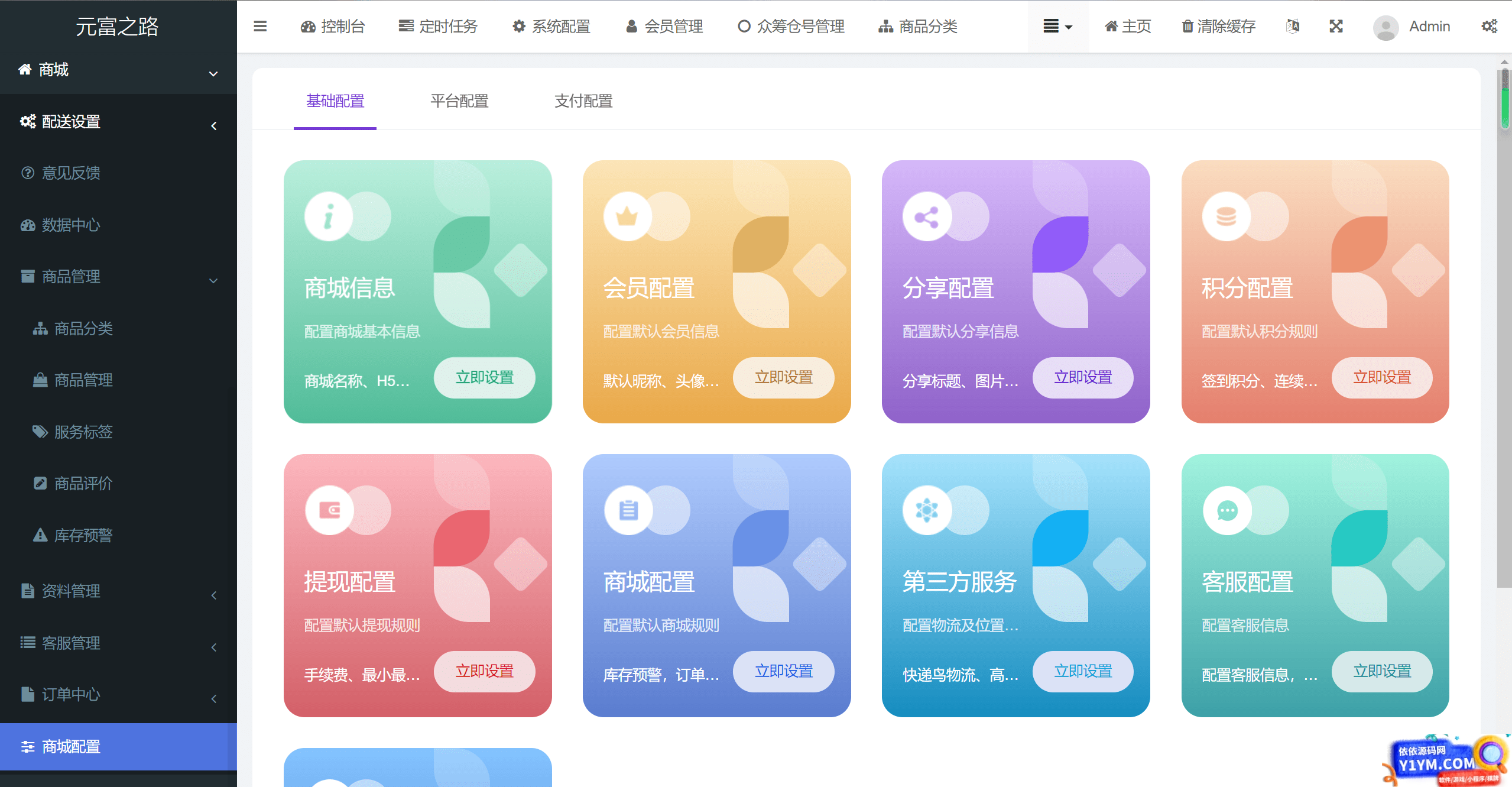This screenshot has width=1512, height=787.
Task: Collapse the 商城 sidebar section
Action: click(x=118, y=70)
